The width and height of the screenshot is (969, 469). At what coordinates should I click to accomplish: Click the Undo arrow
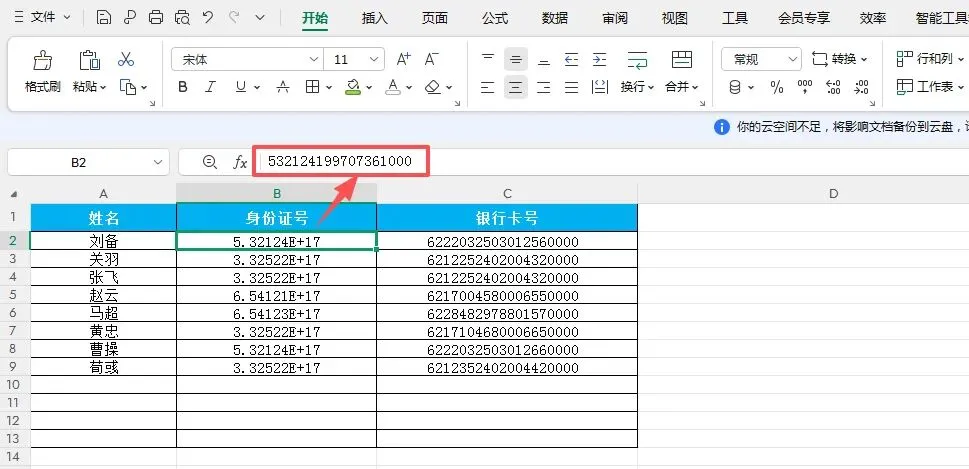pos(208,17)
